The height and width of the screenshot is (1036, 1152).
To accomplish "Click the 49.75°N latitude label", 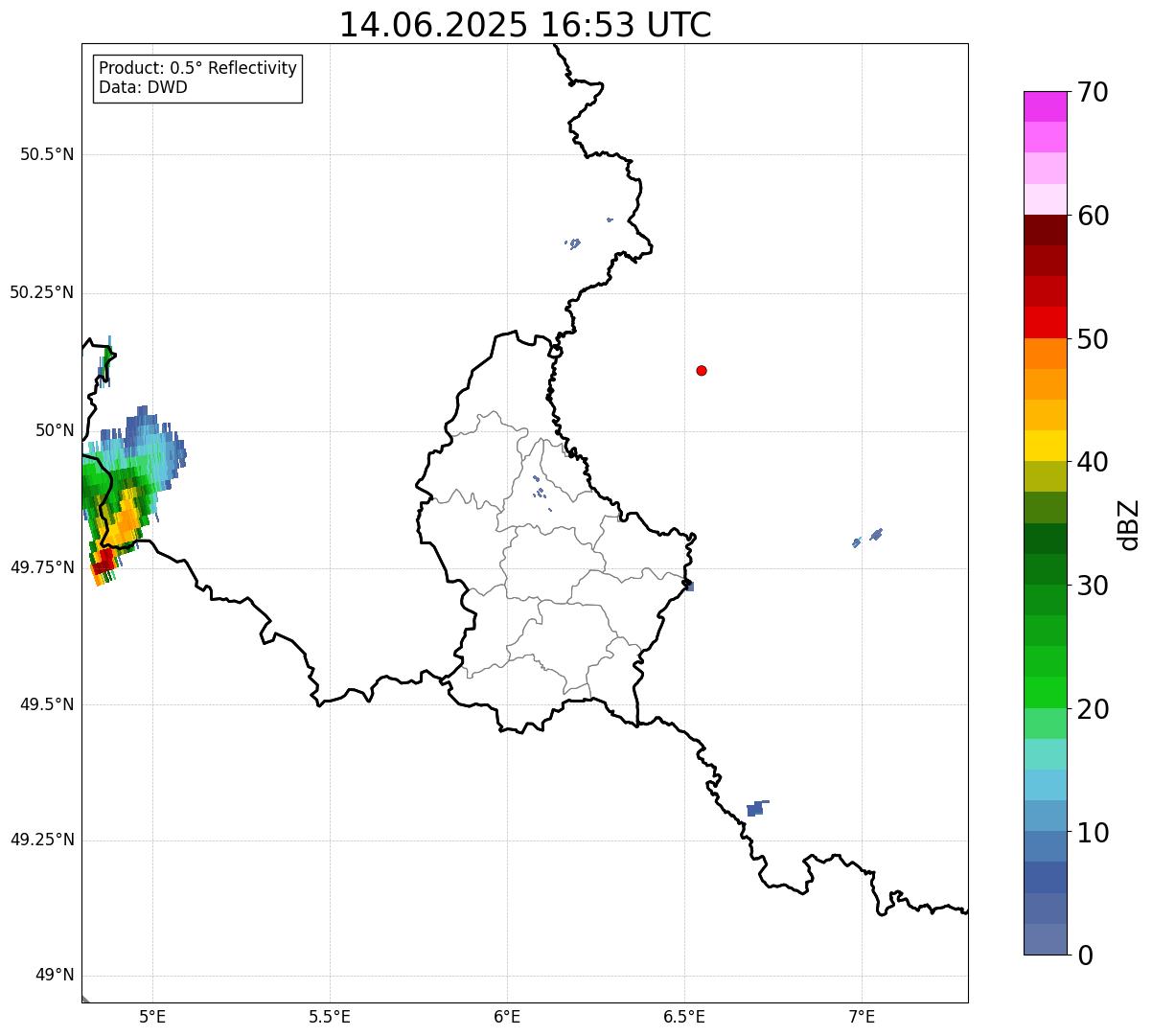I will click(42, 567).
